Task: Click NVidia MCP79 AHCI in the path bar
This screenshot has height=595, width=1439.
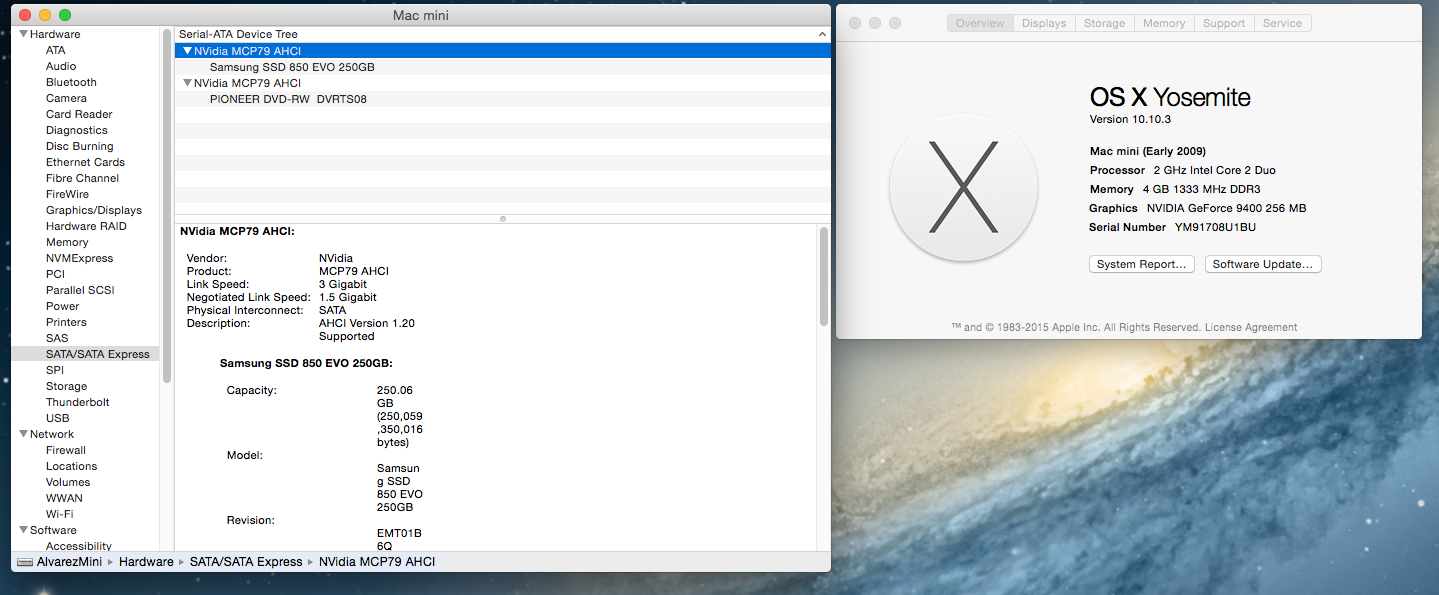Action: point(377,562)
